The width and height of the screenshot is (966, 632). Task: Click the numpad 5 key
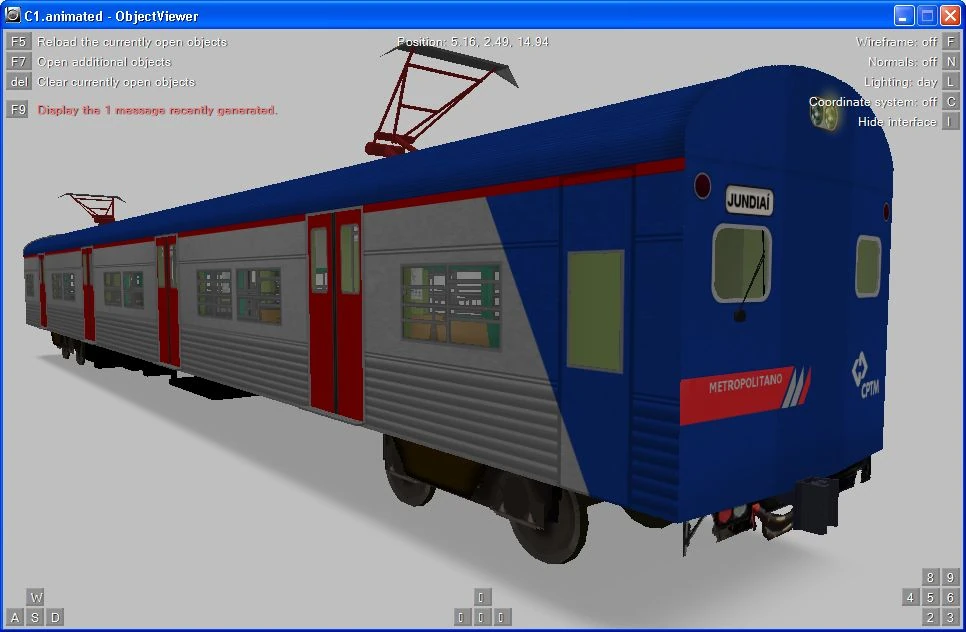point(930,597)
